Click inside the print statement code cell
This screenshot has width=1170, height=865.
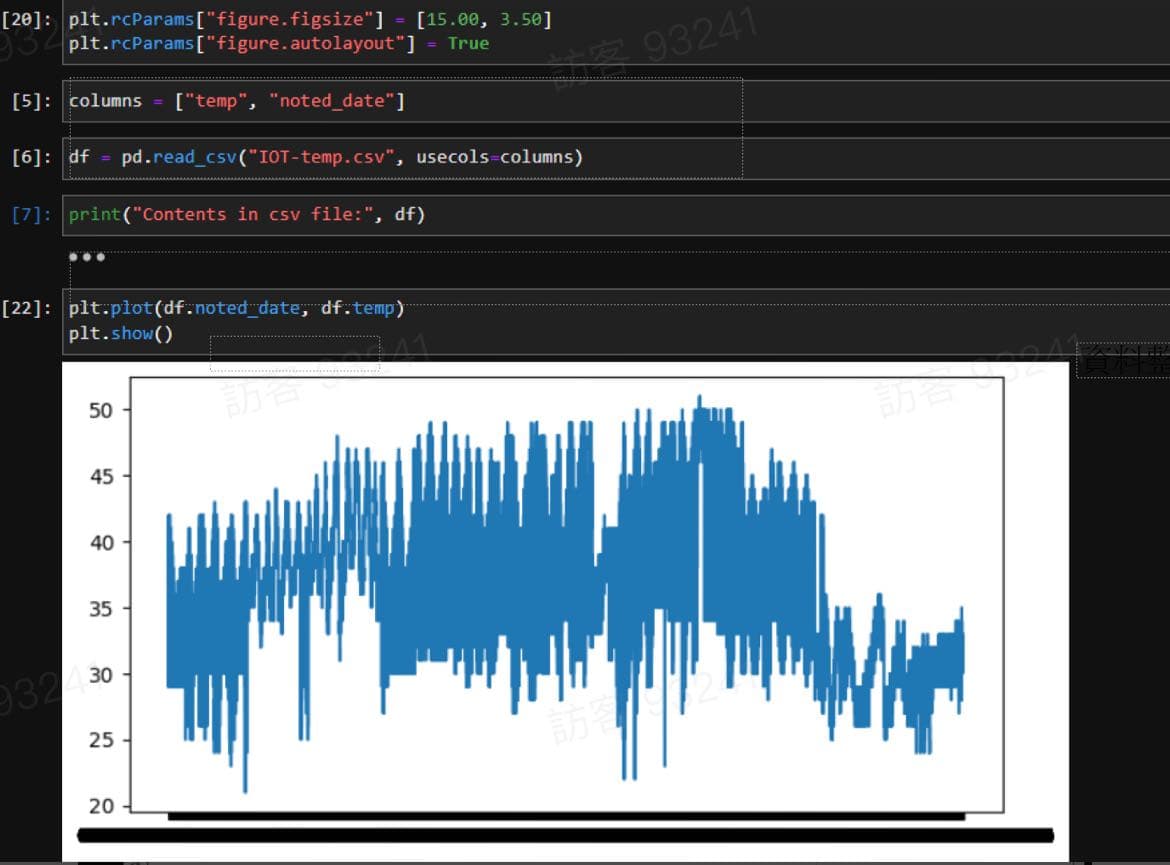(x=700, y=214)
